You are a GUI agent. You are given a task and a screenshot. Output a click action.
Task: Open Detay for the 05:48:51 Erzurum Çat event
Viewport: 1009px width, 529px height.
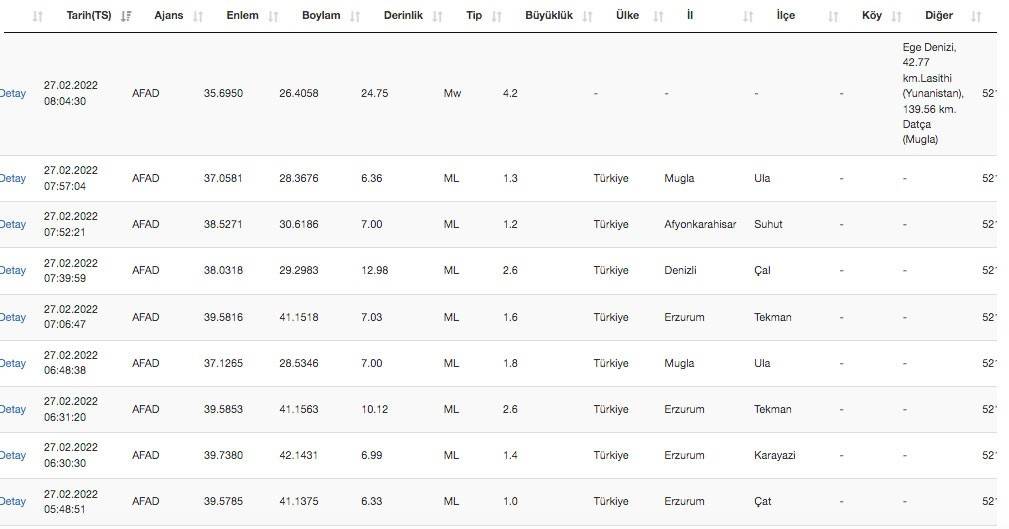(13, 502)
